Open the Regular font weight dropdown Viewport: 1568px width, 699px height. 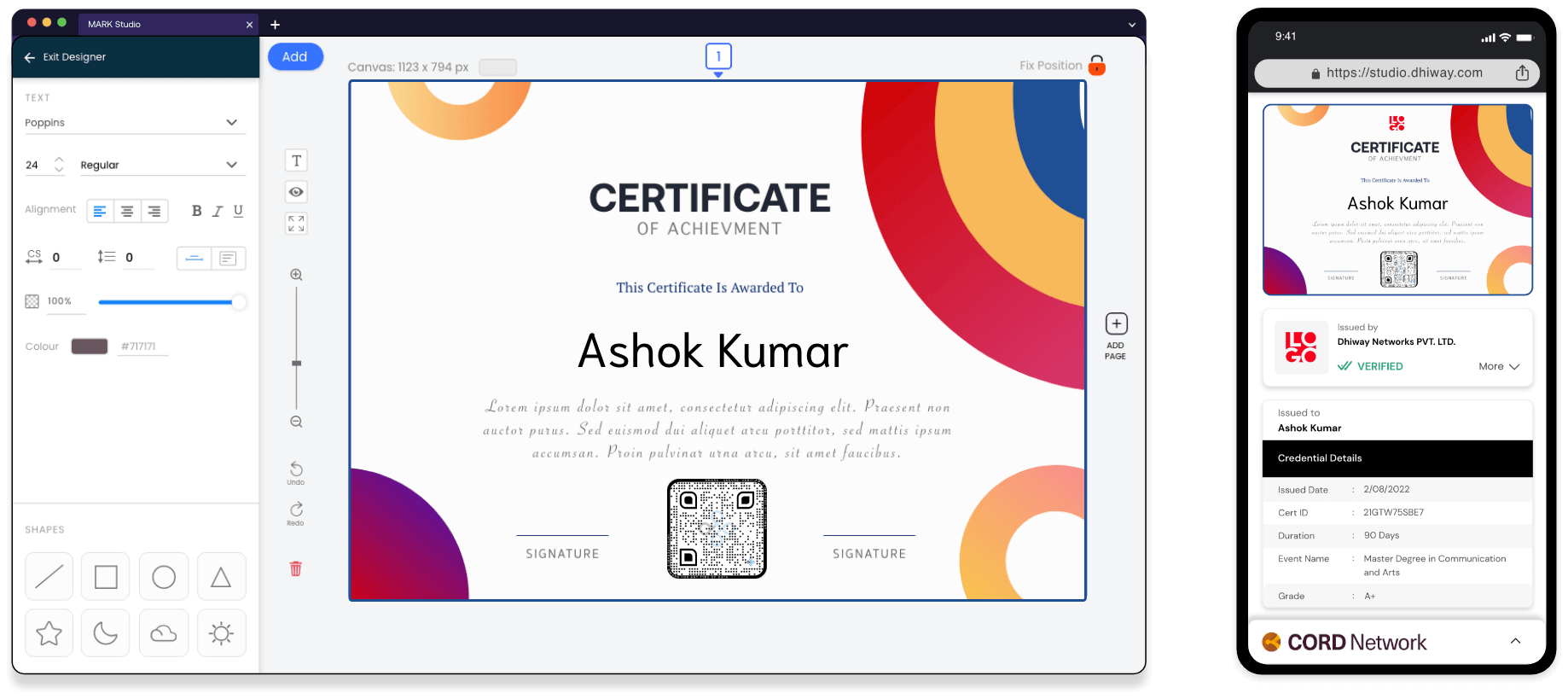point(162,165)
